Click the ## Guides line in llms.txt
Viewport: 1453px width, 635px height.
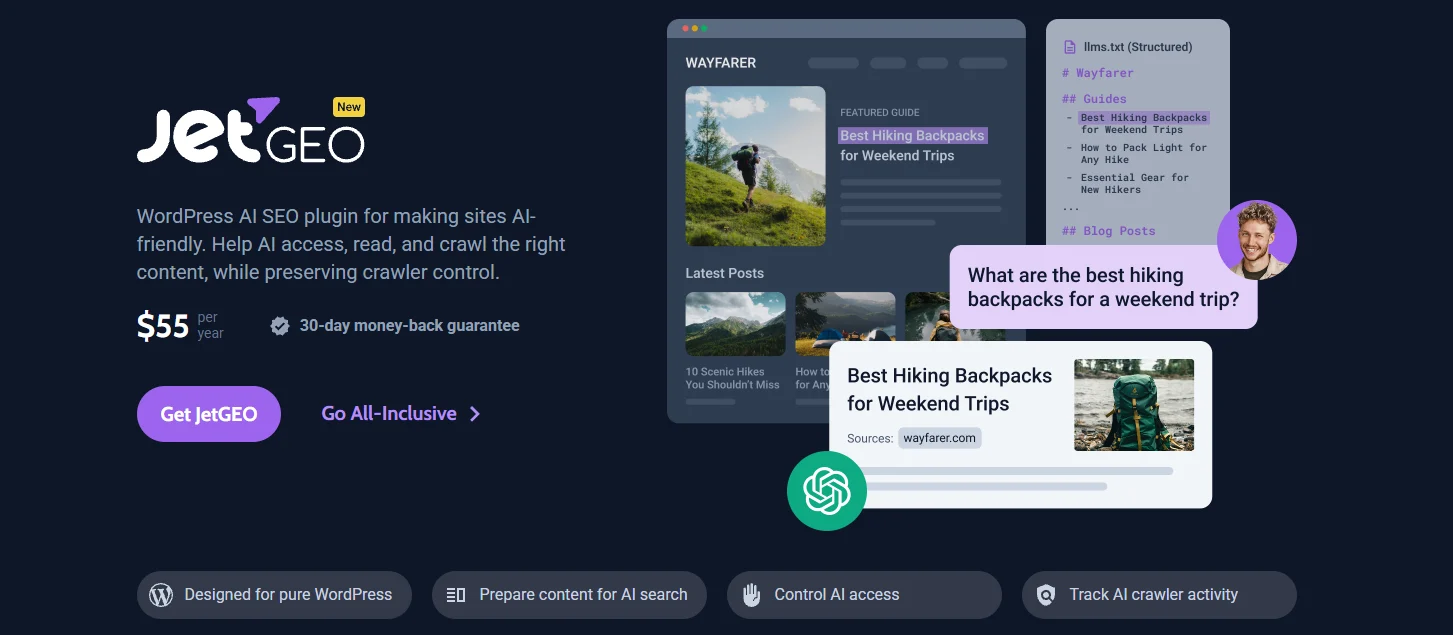coord(1094,99)
